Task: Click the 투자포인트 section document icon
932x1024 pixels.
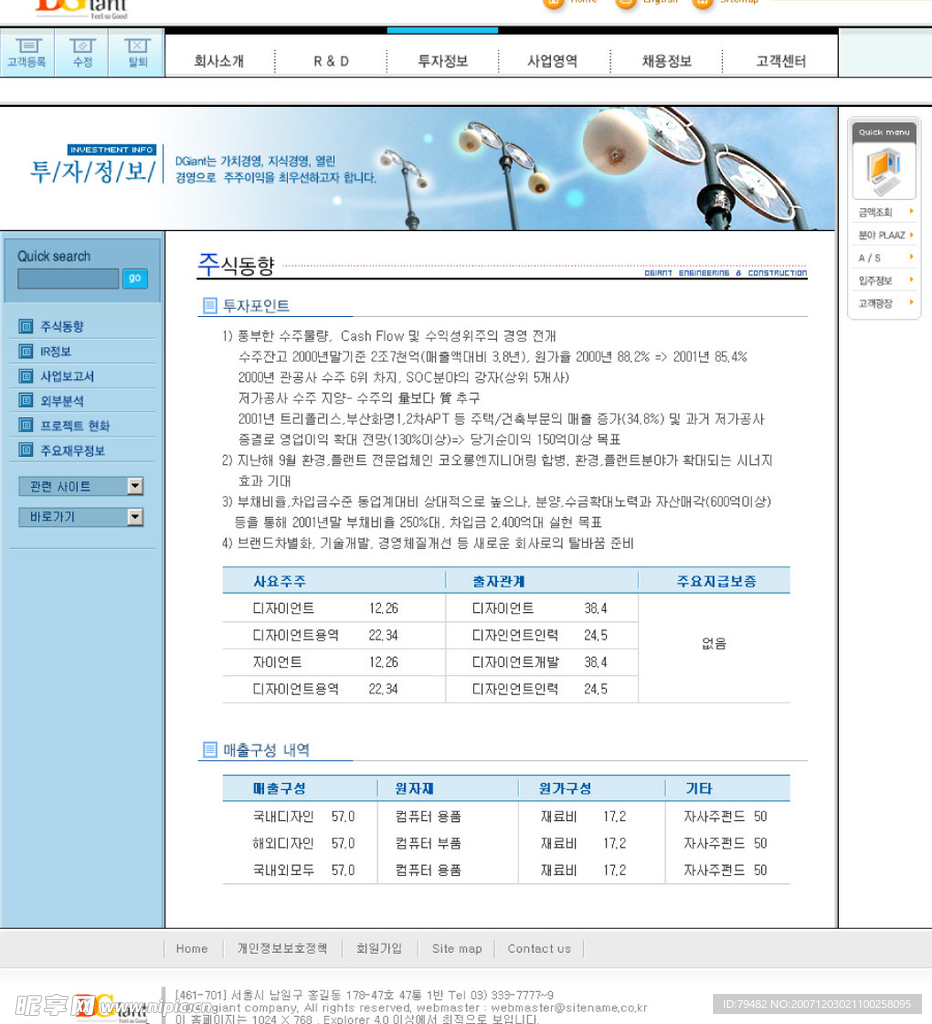Action: [x=210, y=306]
